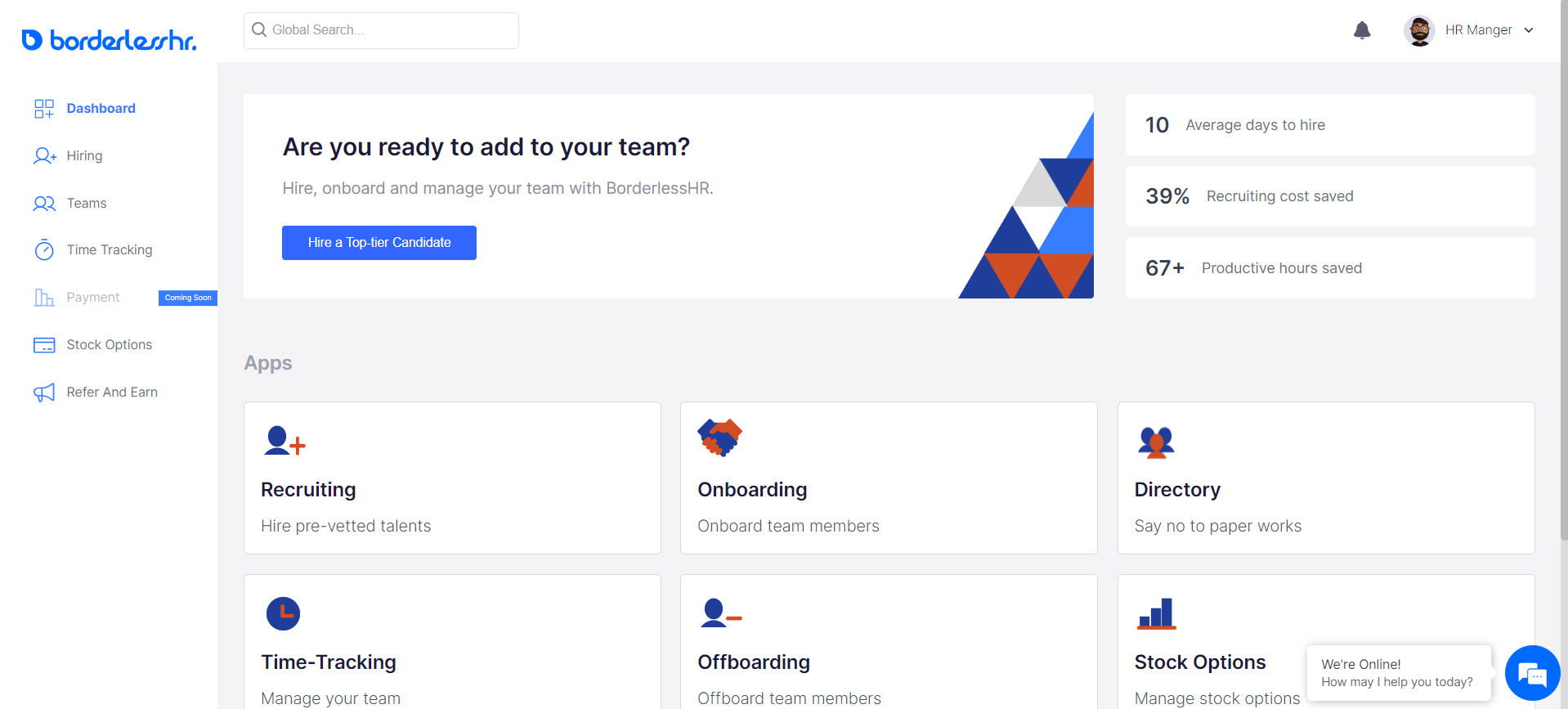1568x709 pixels.
Task: Click the Offboarding person-minus icon
Action: coord(720,613)
